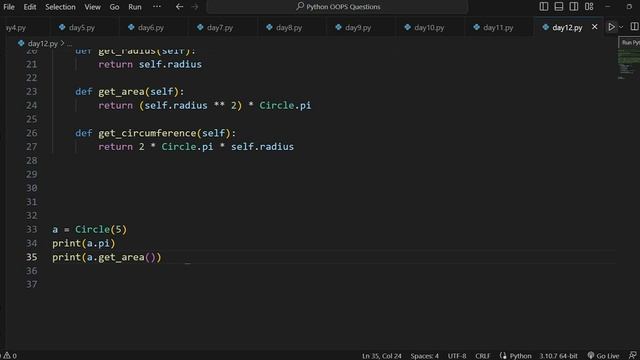
Task: Toggle the bottom panel layout icon
Action: [x=559, y=7]
